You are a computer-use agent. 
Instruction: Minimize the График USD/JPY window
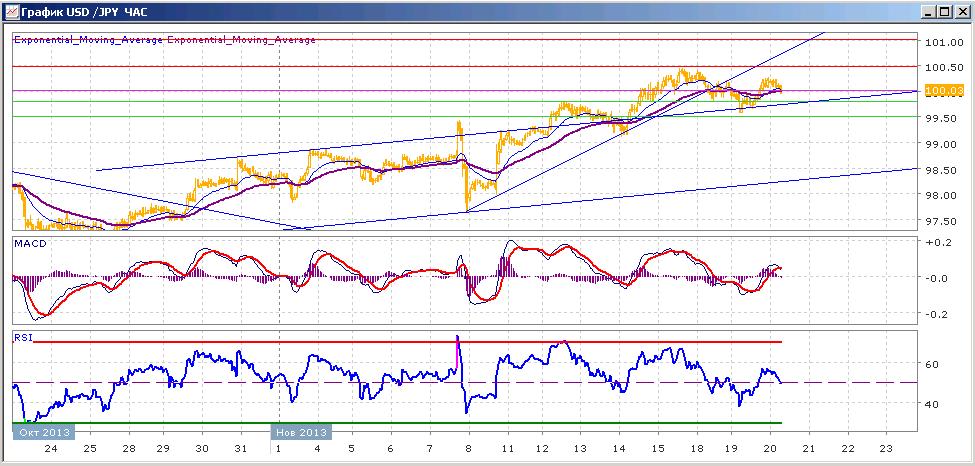coord(930,11)
